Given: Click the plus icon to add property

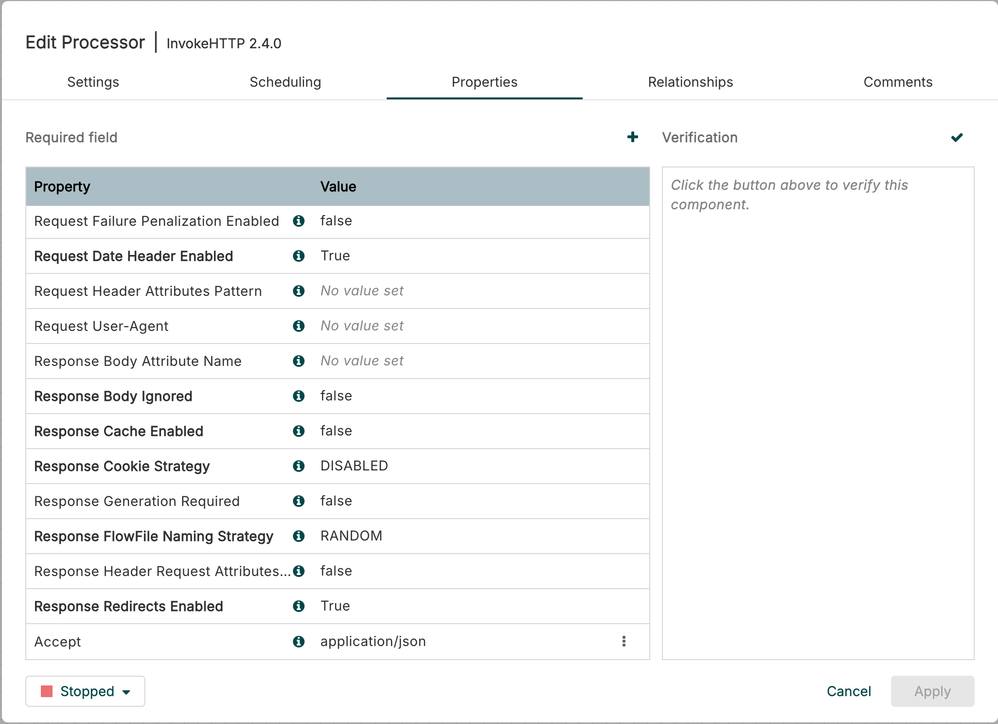Looking at the screenshot, I should click(632, 137).
